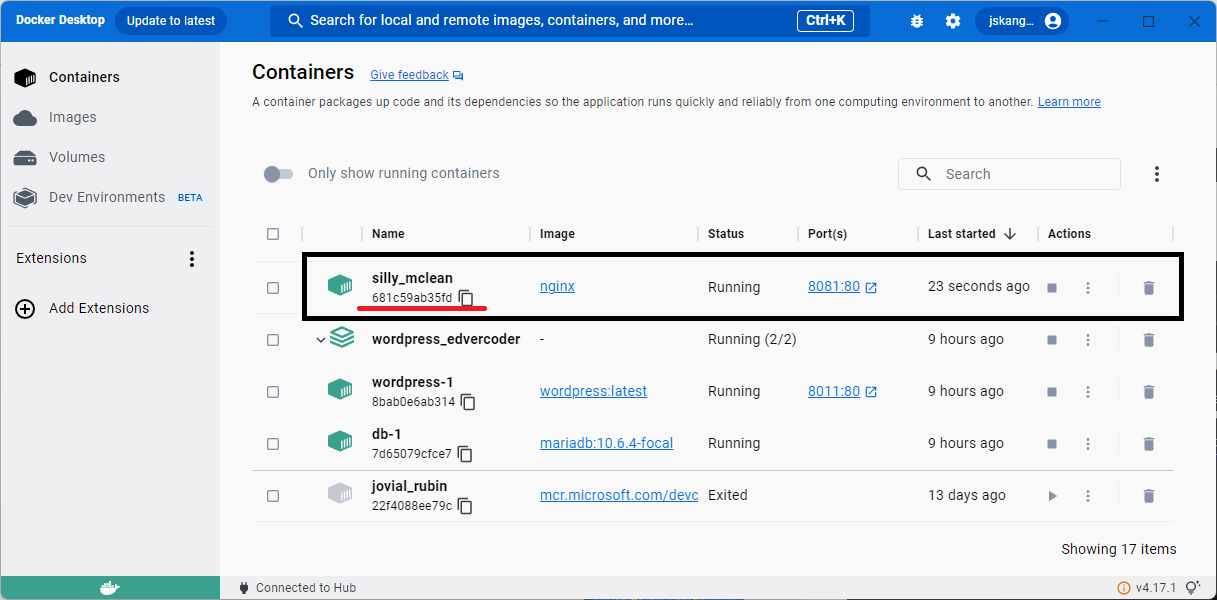Open the troubleshoot bug icon
The height and width of the screenshot is (600, 1217).
point(917,21)
